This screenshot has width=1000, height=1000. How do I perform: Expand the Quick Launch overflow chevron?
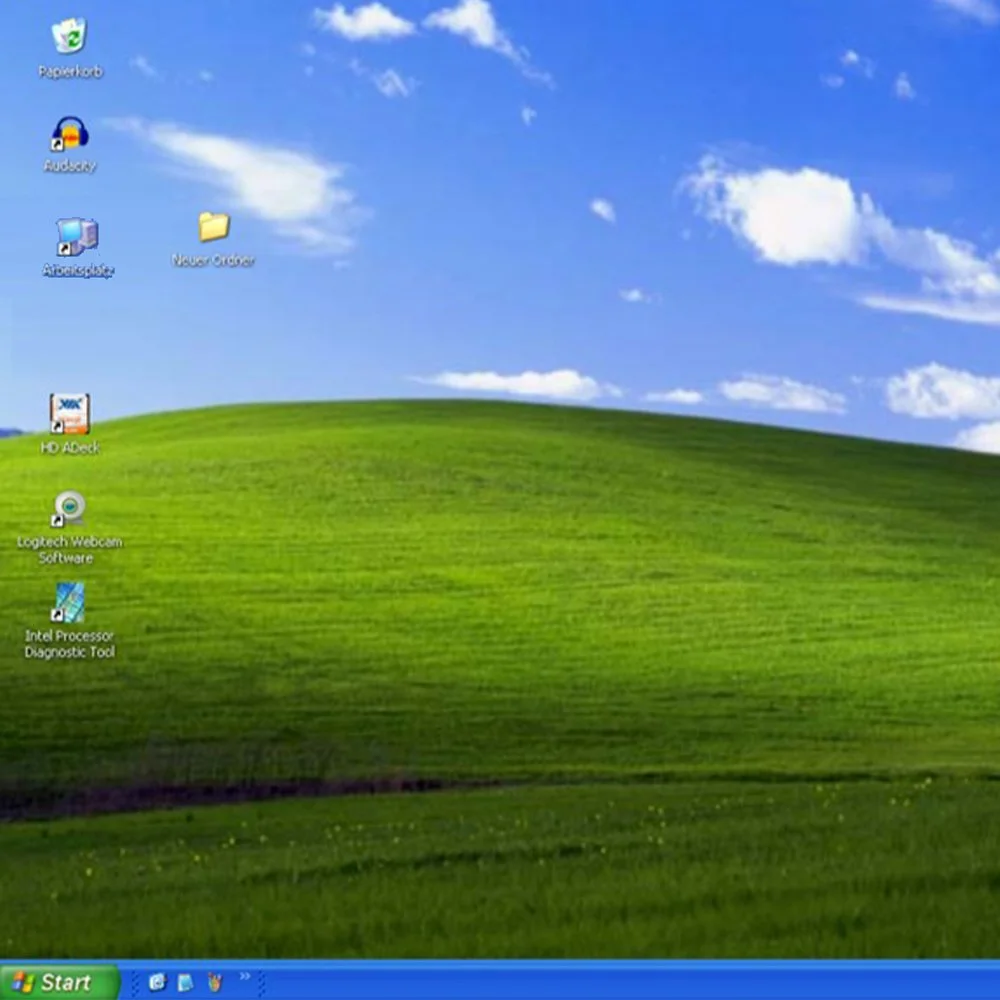click(x=245, y=976)
